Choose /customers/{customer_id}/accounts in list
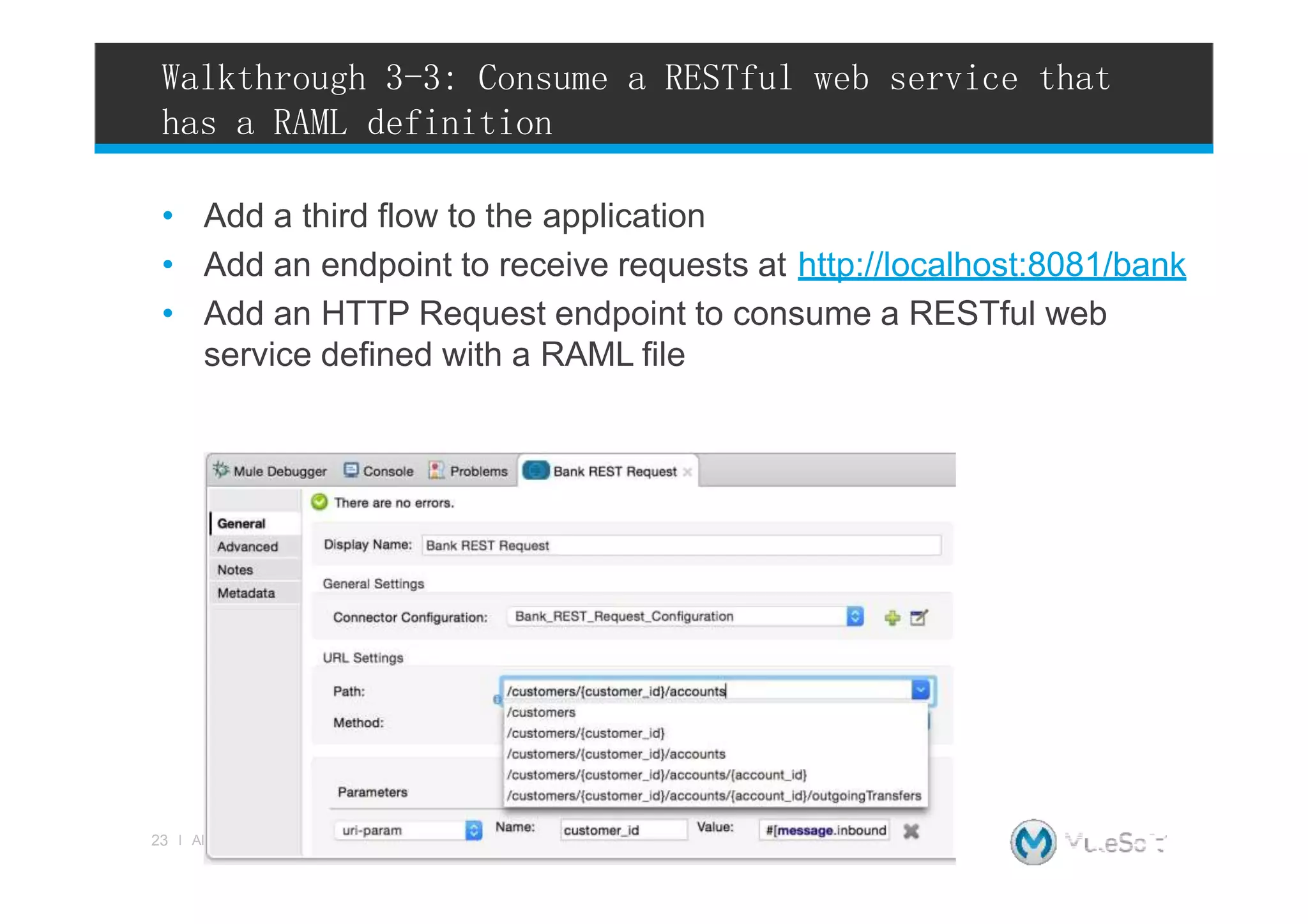 [x=716, y=754]
